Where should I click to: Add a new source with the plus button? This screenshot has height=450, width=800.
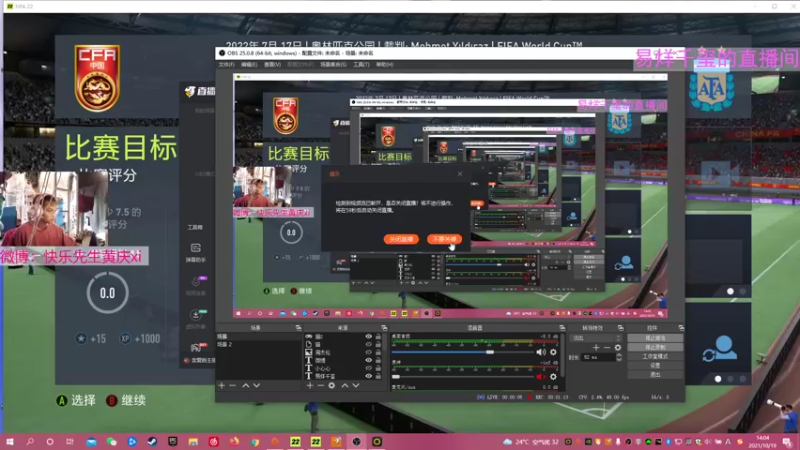pos(310,386)
